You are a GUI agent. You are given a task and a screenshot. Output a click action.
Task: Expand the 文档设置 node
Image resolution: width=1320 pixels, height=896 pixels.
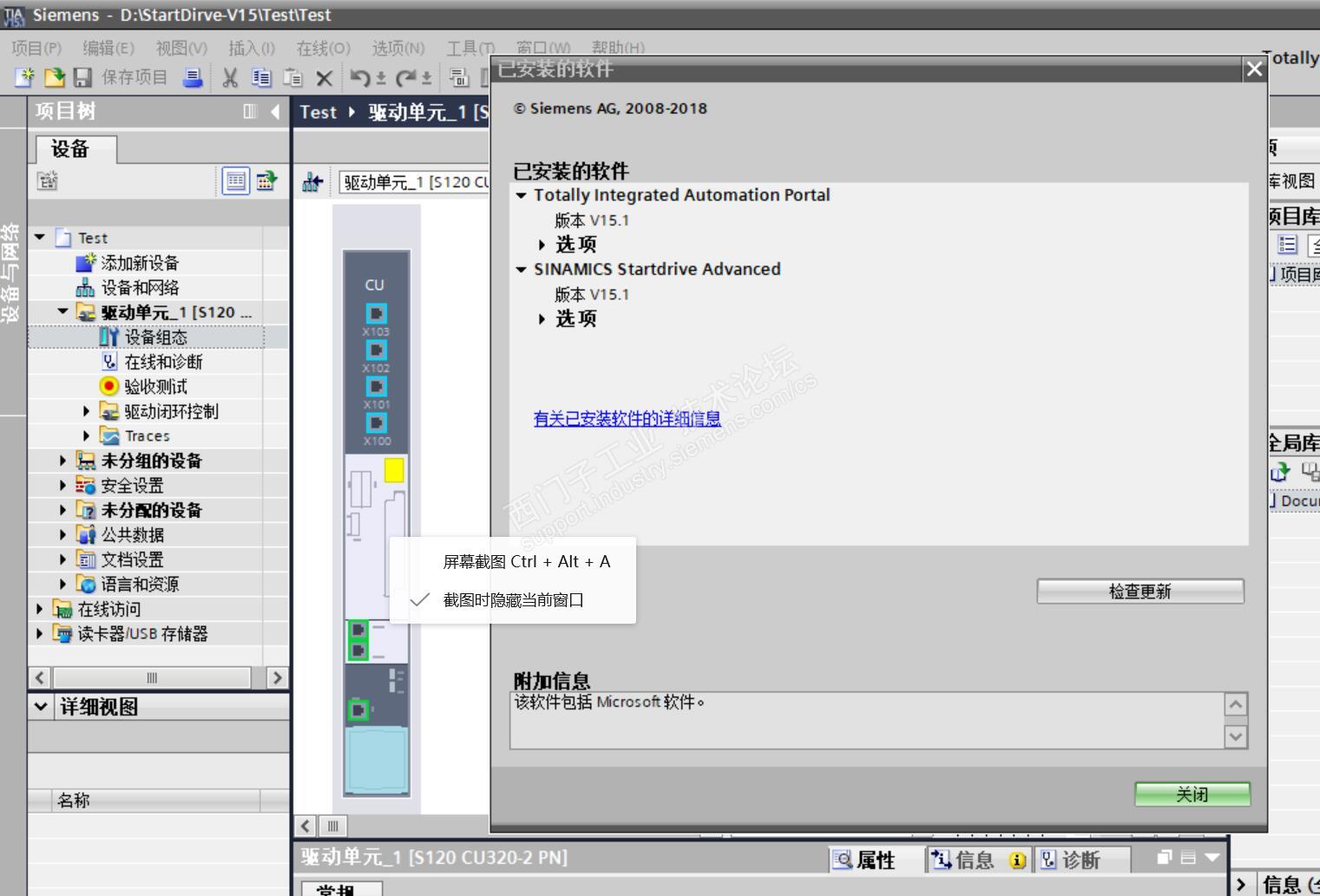[x=62, y=559]
